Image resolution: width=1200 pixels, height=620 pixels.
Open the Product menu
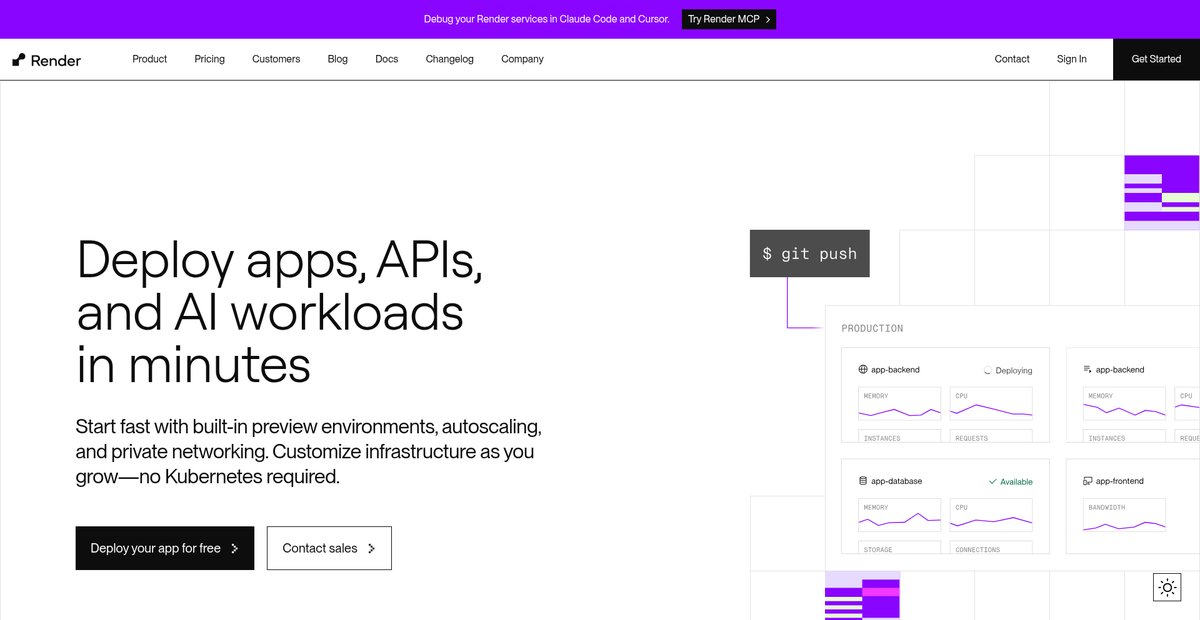[x=150, y=59]
